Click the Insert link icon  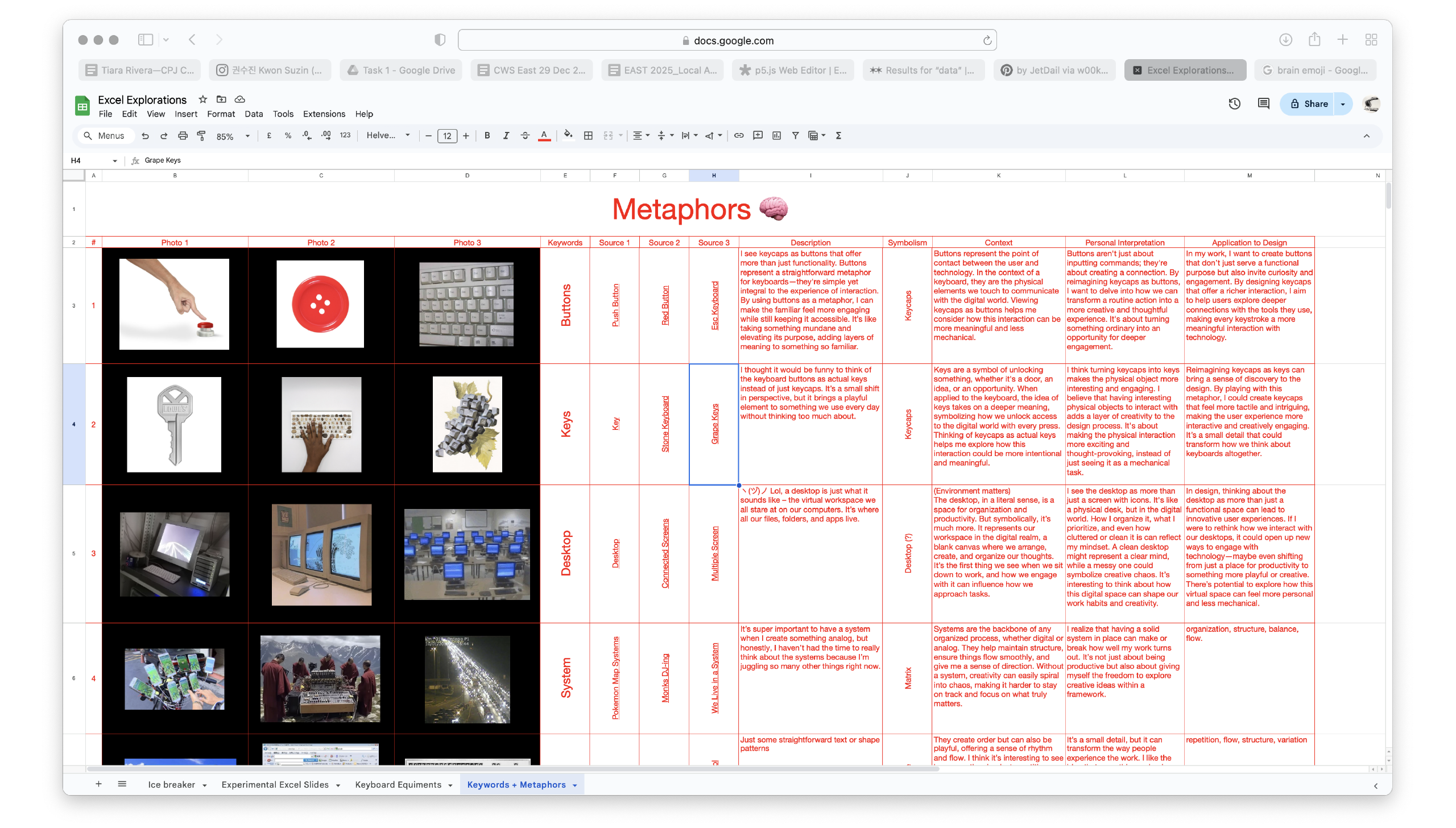click(739, 136)
